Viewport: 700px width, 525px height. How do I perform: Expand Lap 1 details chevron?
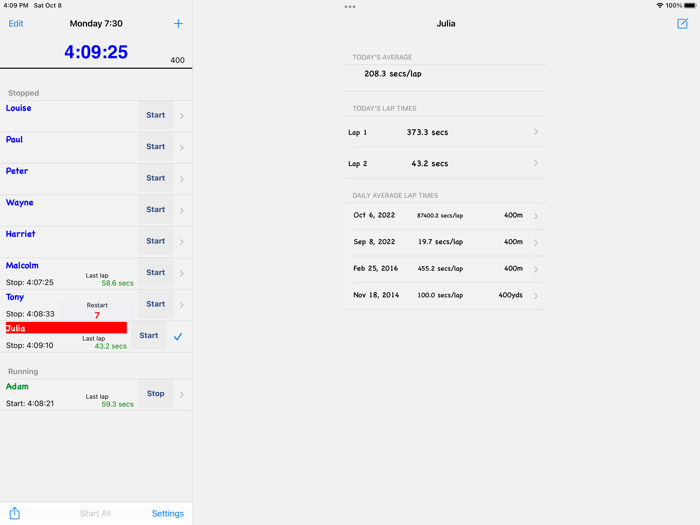(536, 132)
